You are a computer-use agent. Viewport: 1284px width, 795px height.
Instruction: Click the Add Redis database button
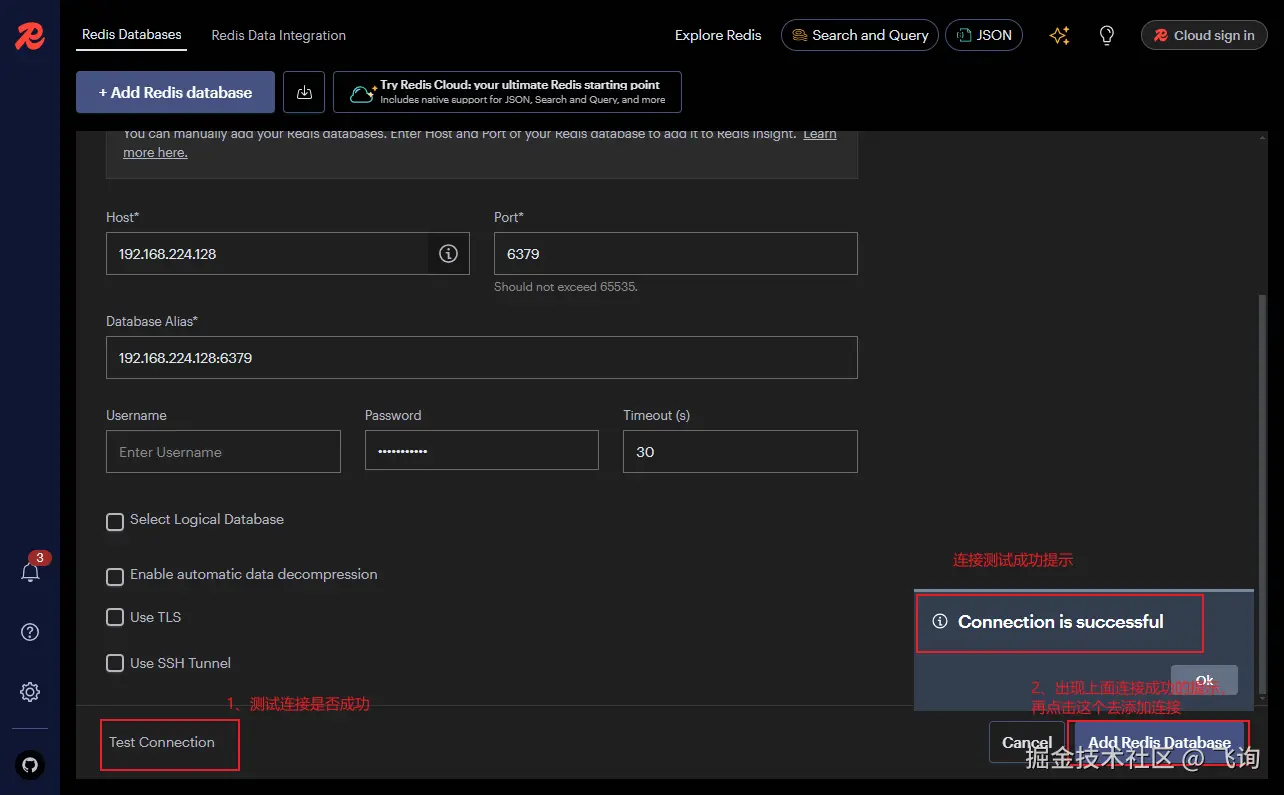click(175, 92)
